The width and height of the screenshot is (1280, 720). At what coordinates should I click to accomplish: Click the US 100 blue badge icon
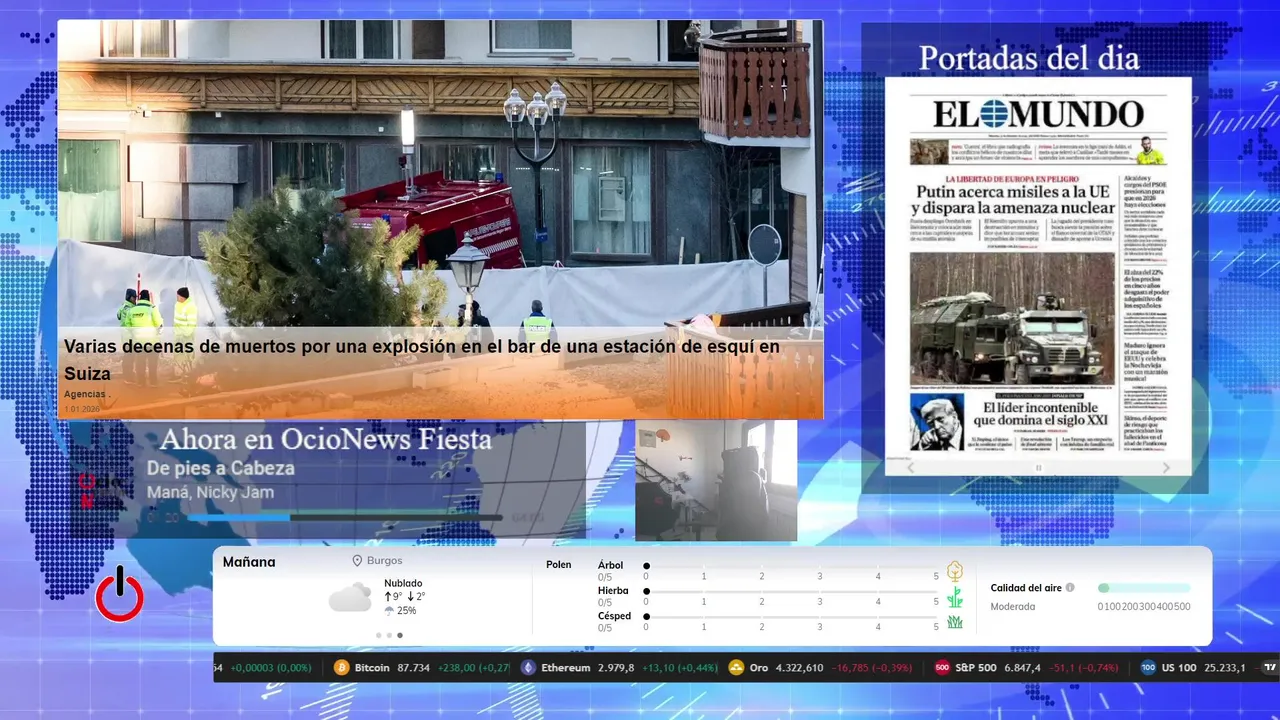(x=1148, y=668)
